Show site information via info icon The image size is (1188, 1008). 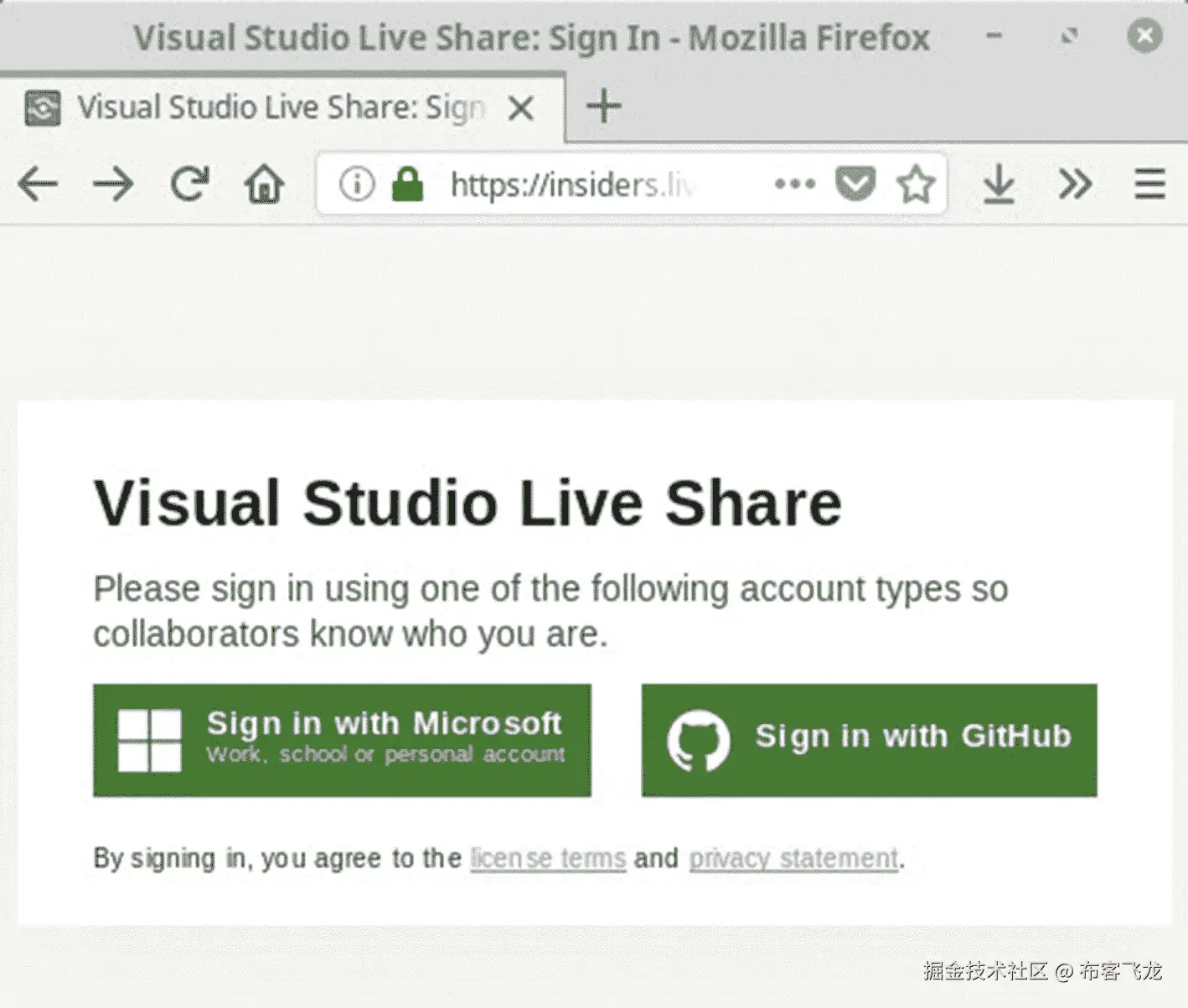pos(357,184)
